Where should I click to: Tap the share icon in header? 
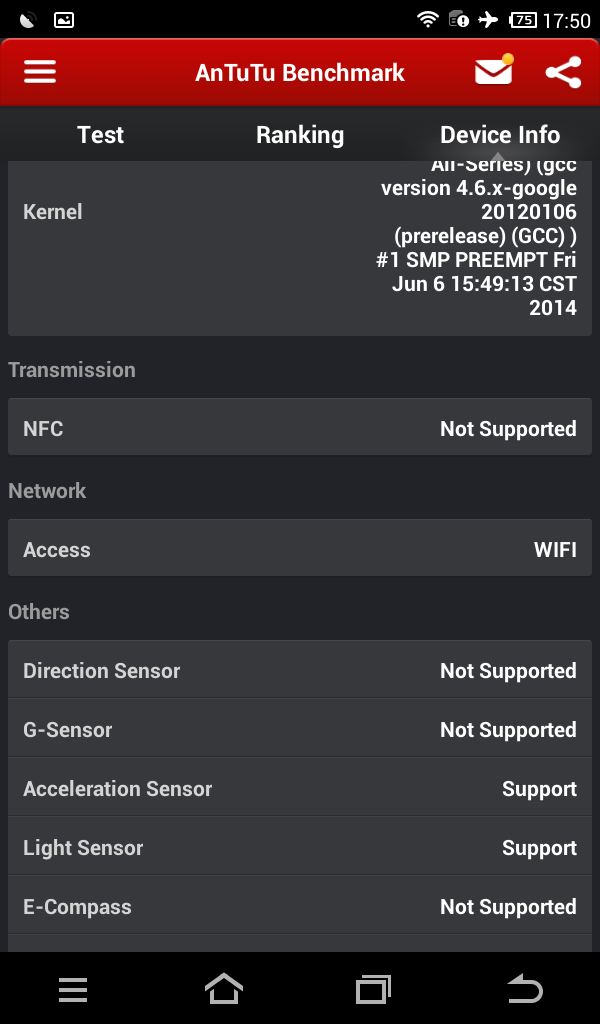[563, 72]
